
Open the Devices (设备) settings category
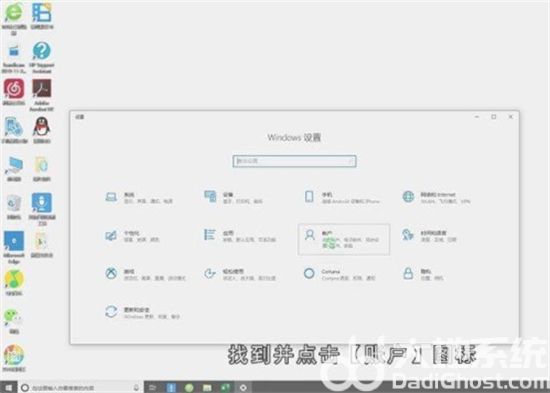click(233, 198)
